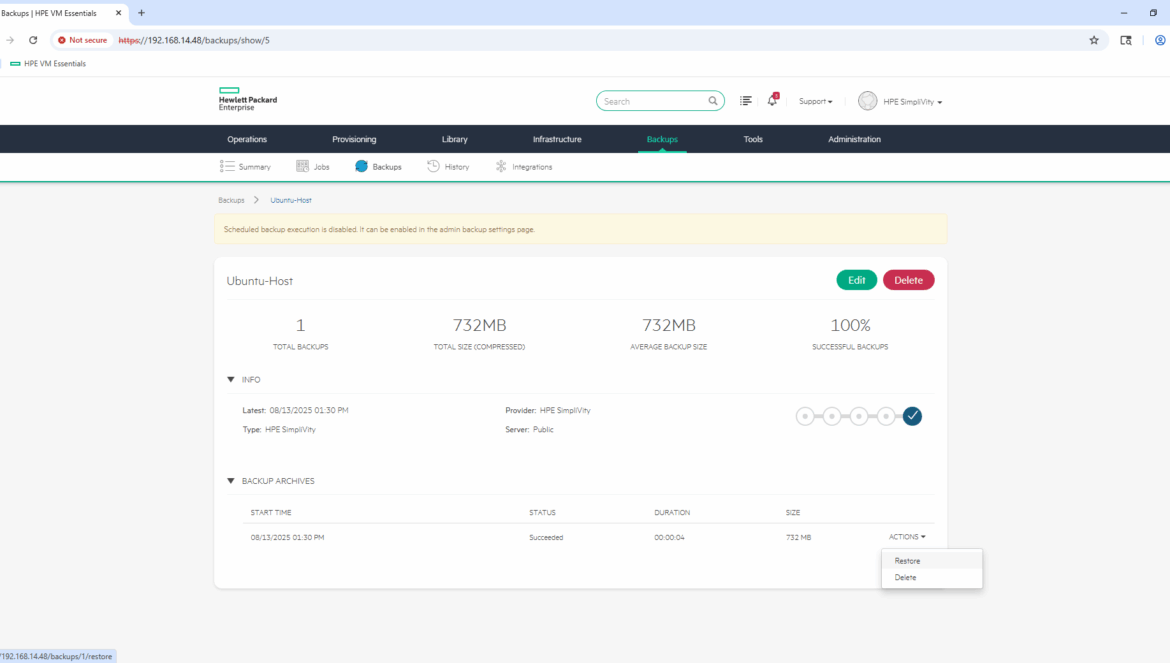Open the Support dropdown
This screenshot has width=1170, height=663.
pyautogui.click(x=815, y=101)
